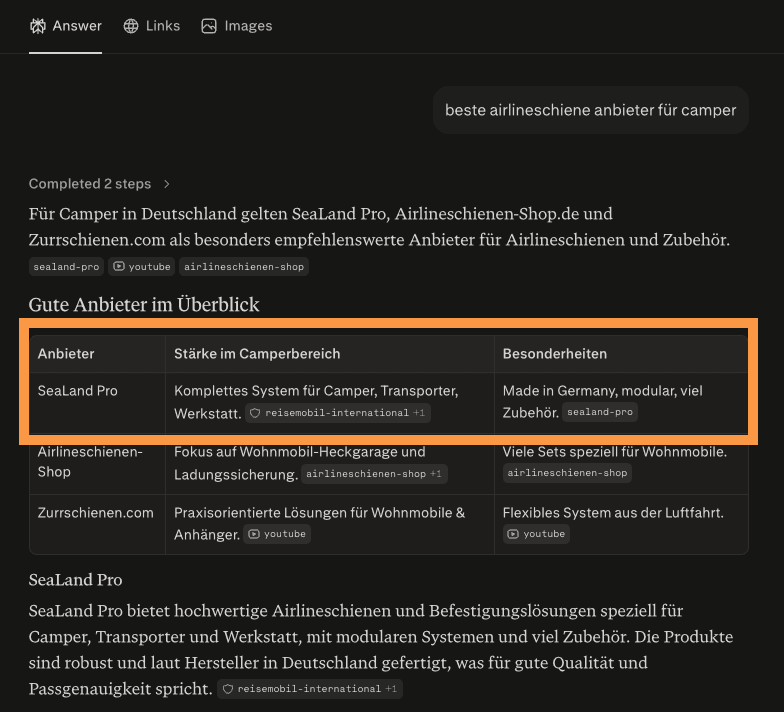
Task: Click the 'Praxisorientierte Lösungen für Wohnmobile & Anhänger.' cell text
Action: tap(320, 524)
